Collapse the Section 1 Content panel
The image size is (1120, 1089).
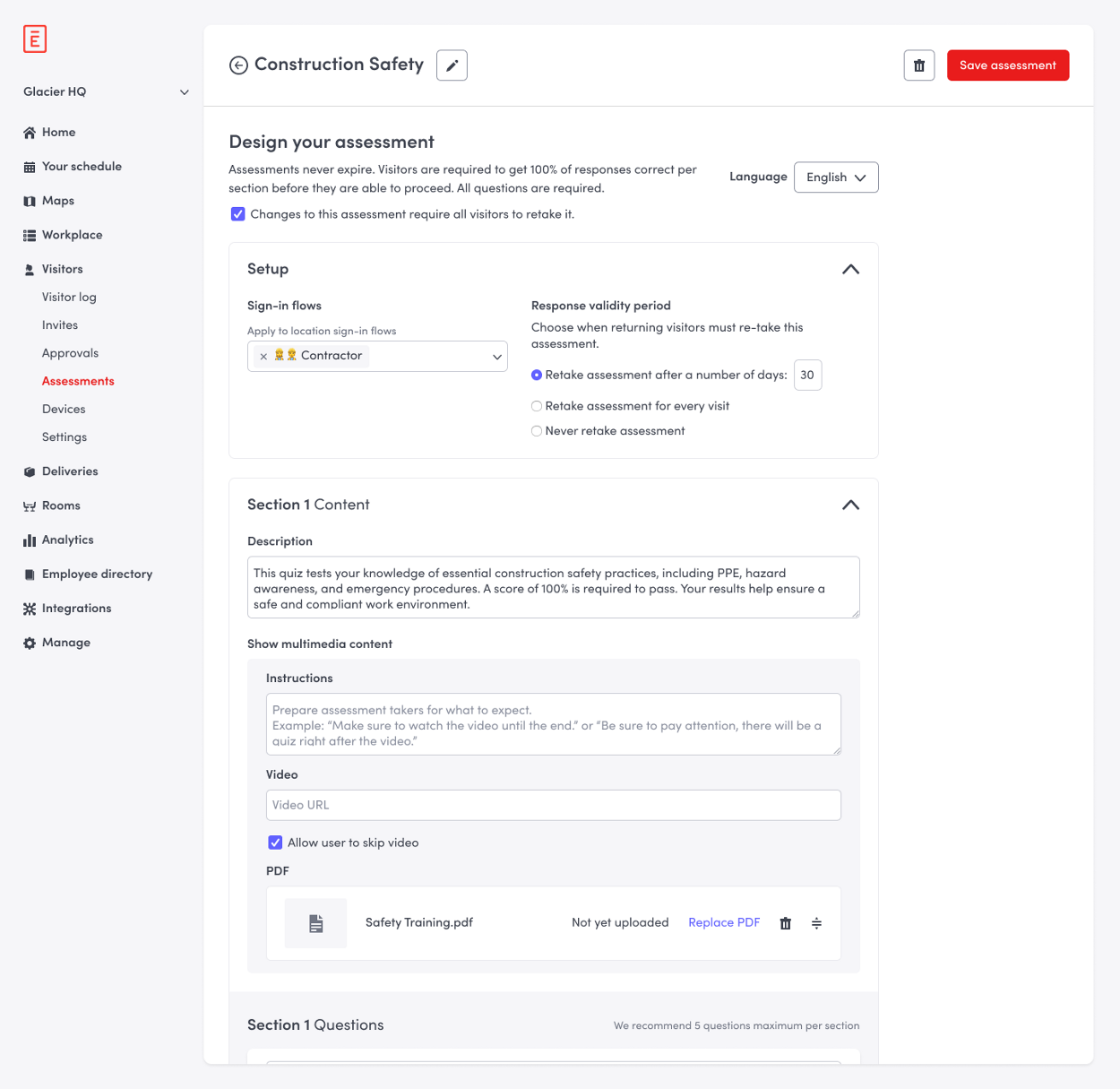pyautogui.click(x=850, y=505)
